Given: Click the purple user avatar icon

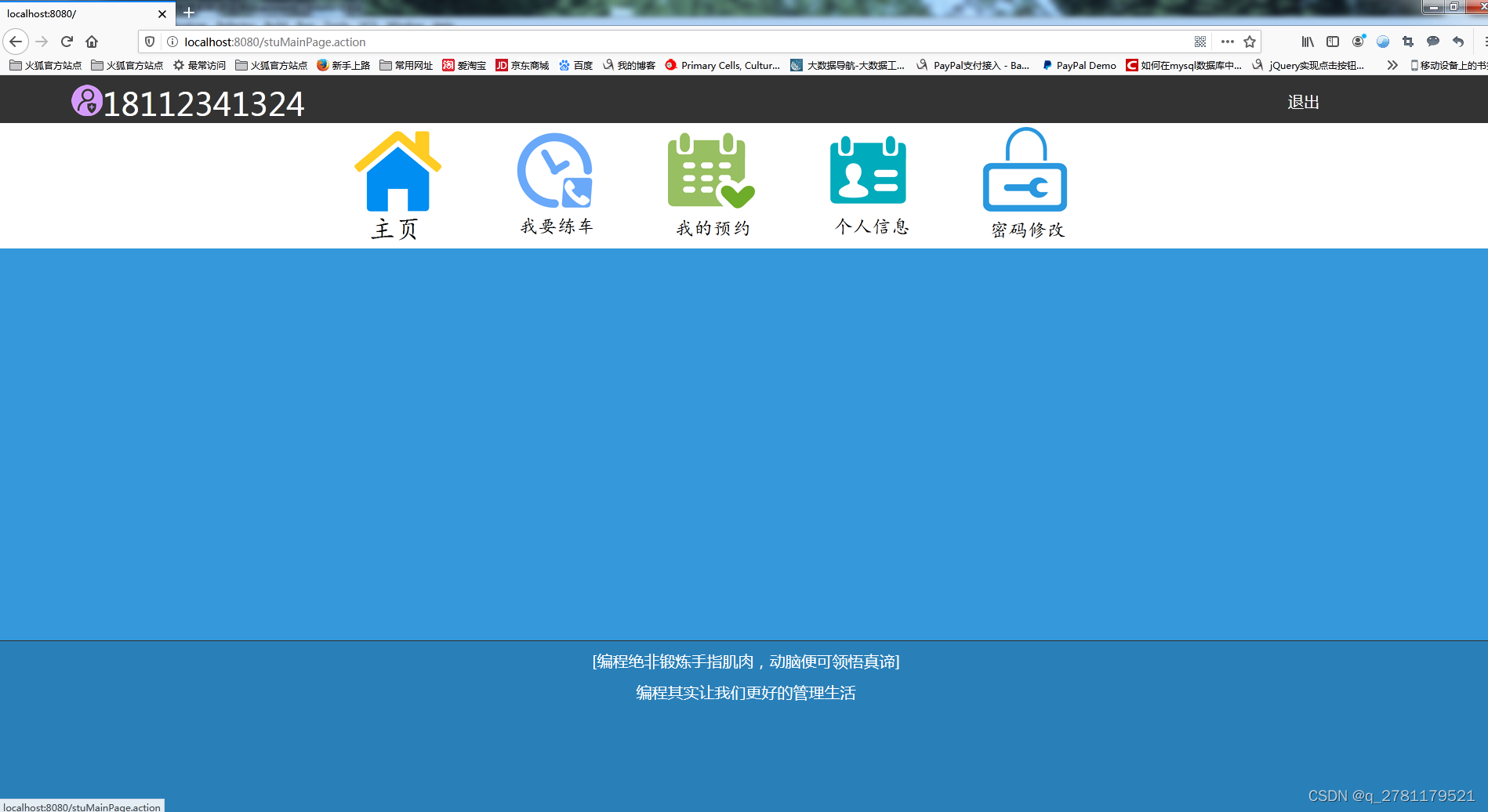Looking at the screenshot, I should 87,100.
